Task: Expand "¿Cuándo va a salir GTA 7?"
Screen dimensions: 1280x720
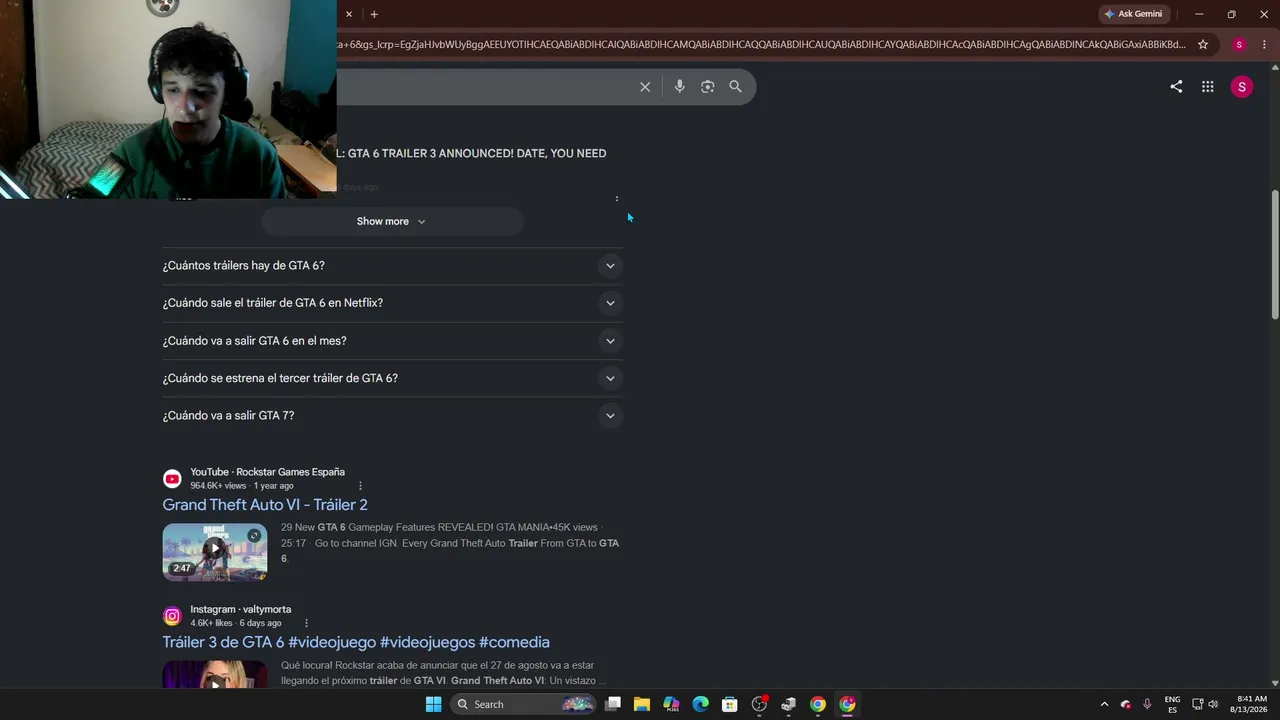Action: coord(392,416)
